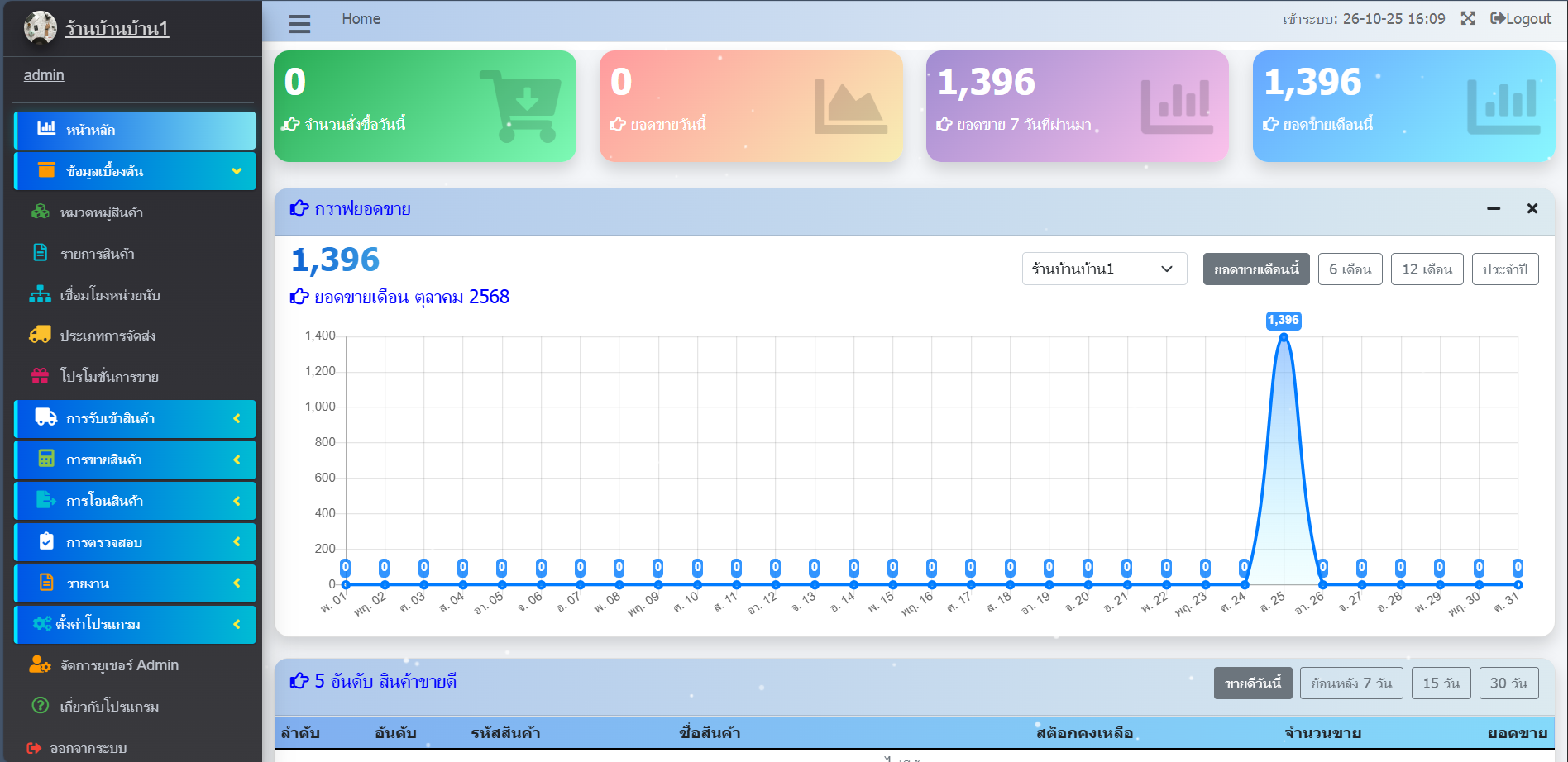The width and height of the screenshot is (1568, 762).
Task: Click the โปรโมชั่นการขาย gift icon
Action: 40,376
